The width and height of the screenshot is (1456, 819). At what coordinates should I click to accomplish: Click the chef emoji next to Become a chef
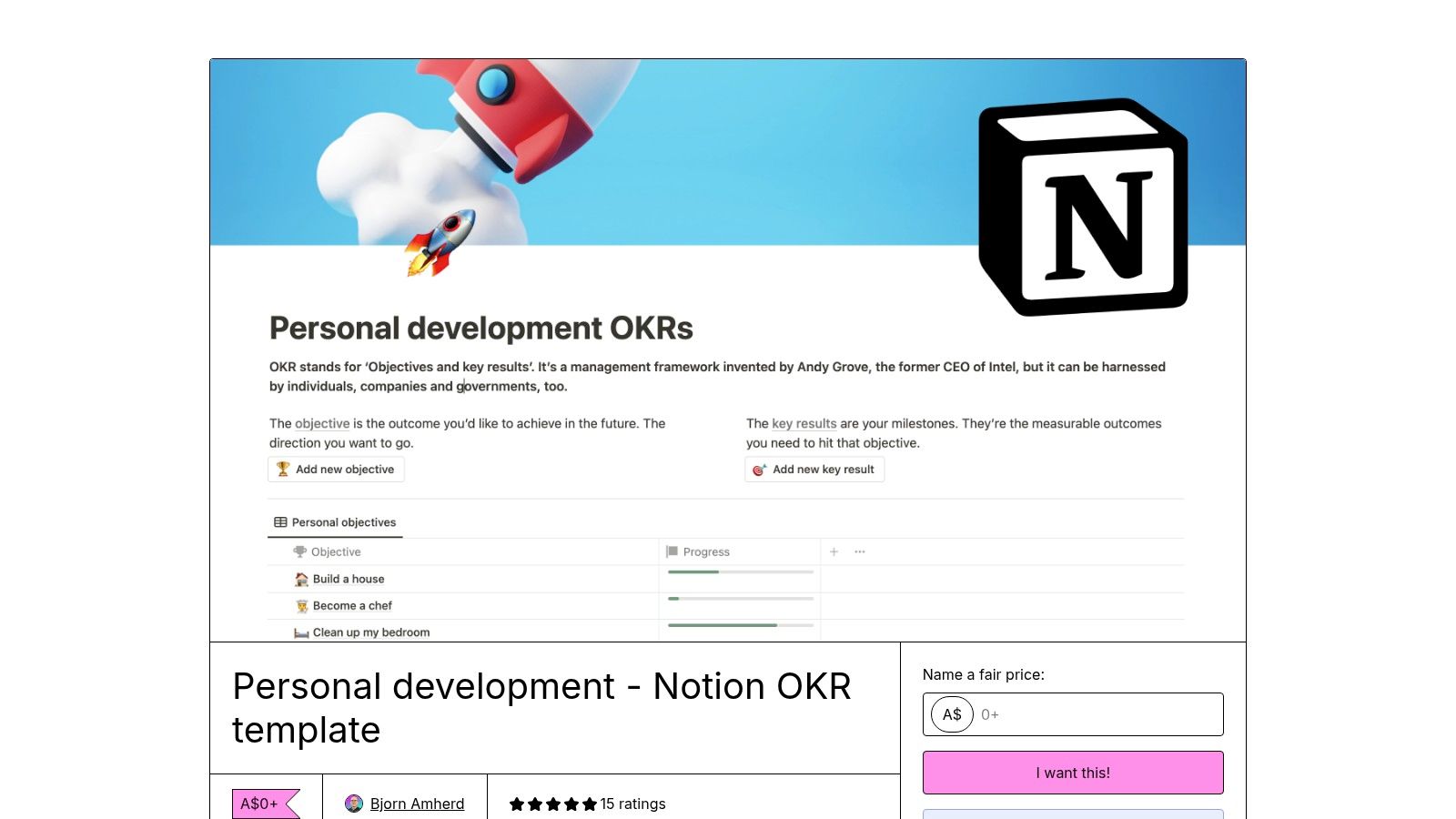[x=301, y=605]
